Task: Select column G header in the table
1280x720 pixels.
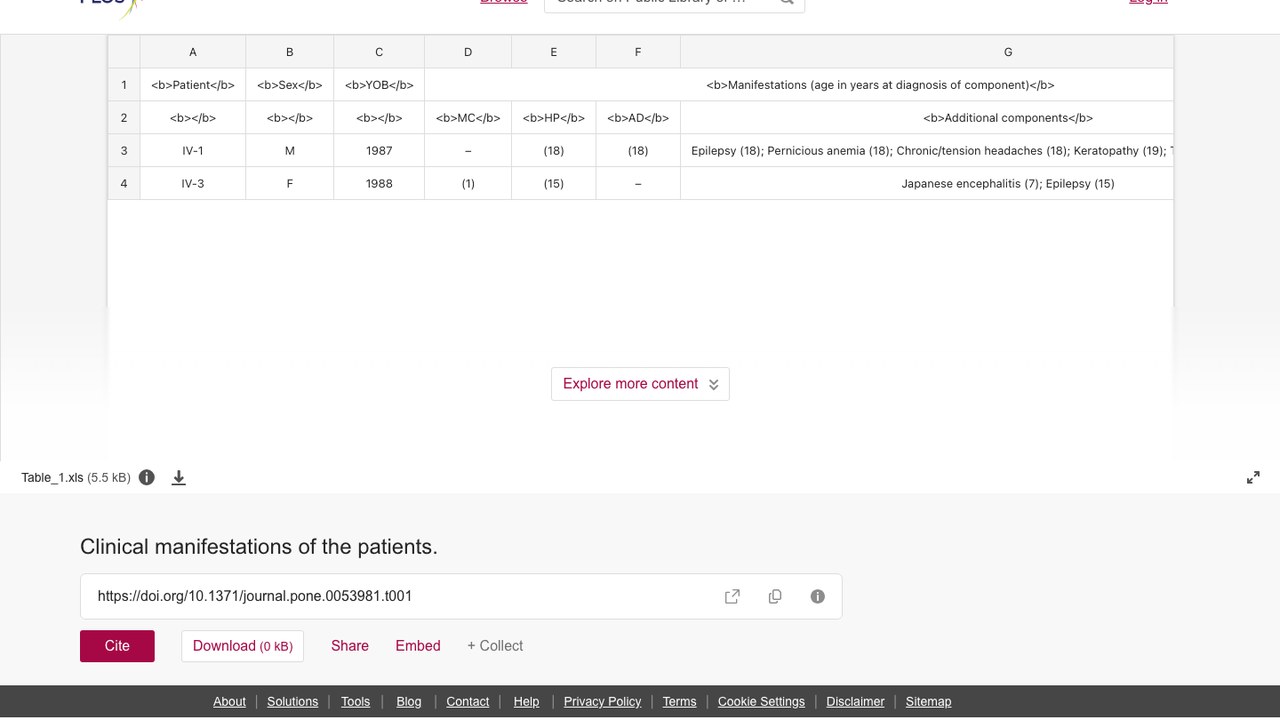Action: (927, 52)
